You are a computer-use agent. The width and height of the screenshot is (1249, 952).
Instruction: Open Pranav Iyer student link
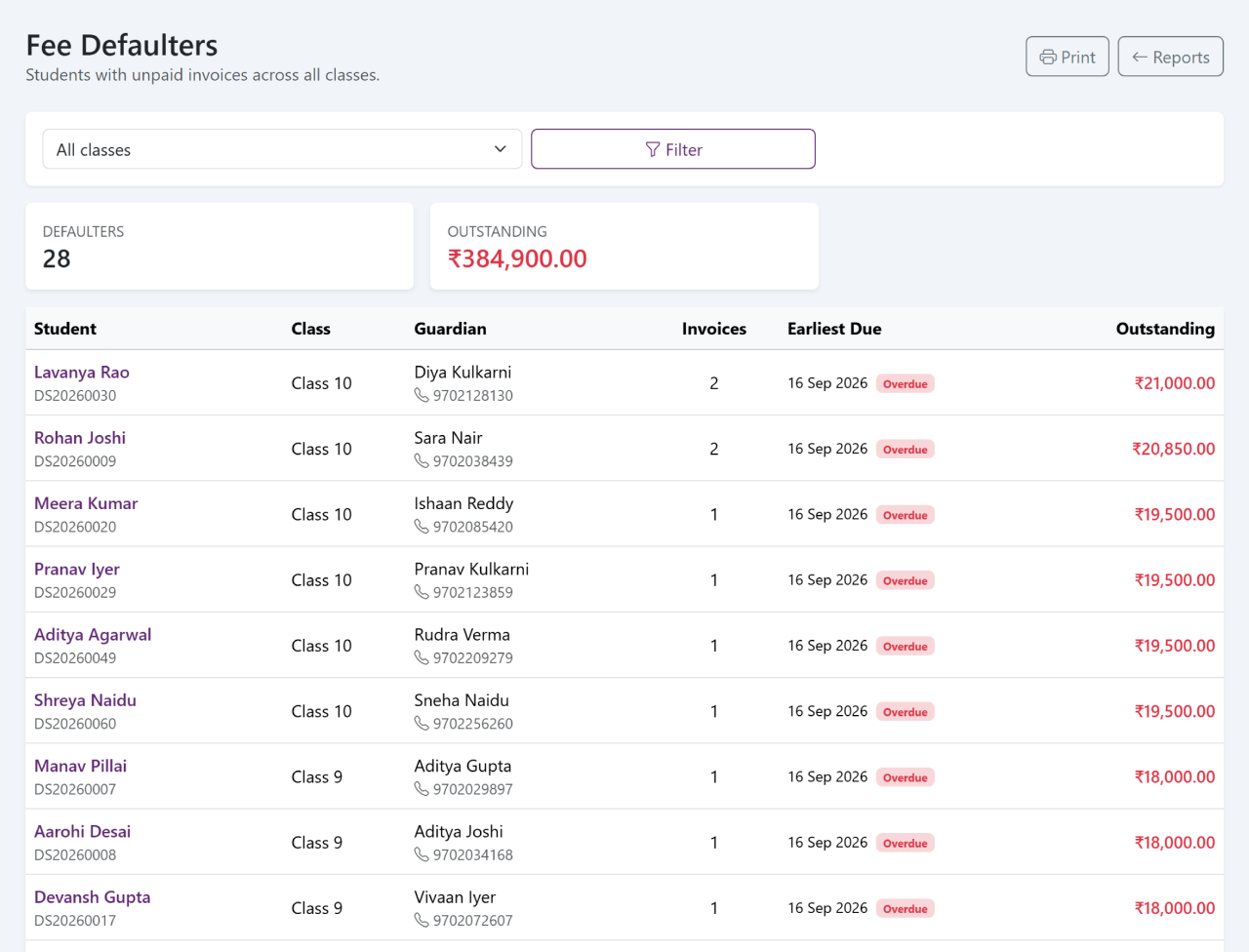tap(77, 569)
